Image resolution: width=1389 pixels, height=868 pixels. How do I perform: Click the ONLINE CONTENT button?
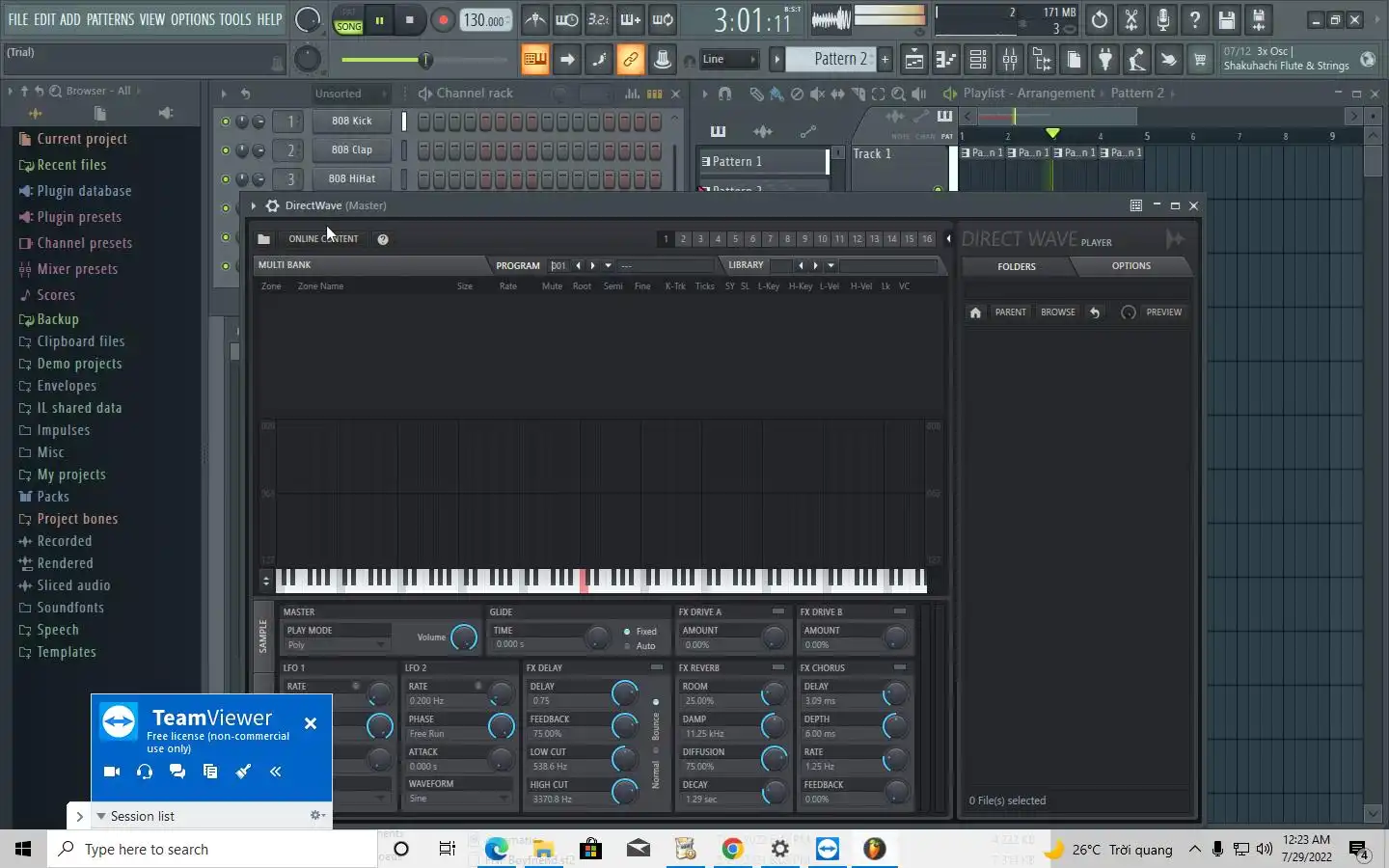click(323, 239)
